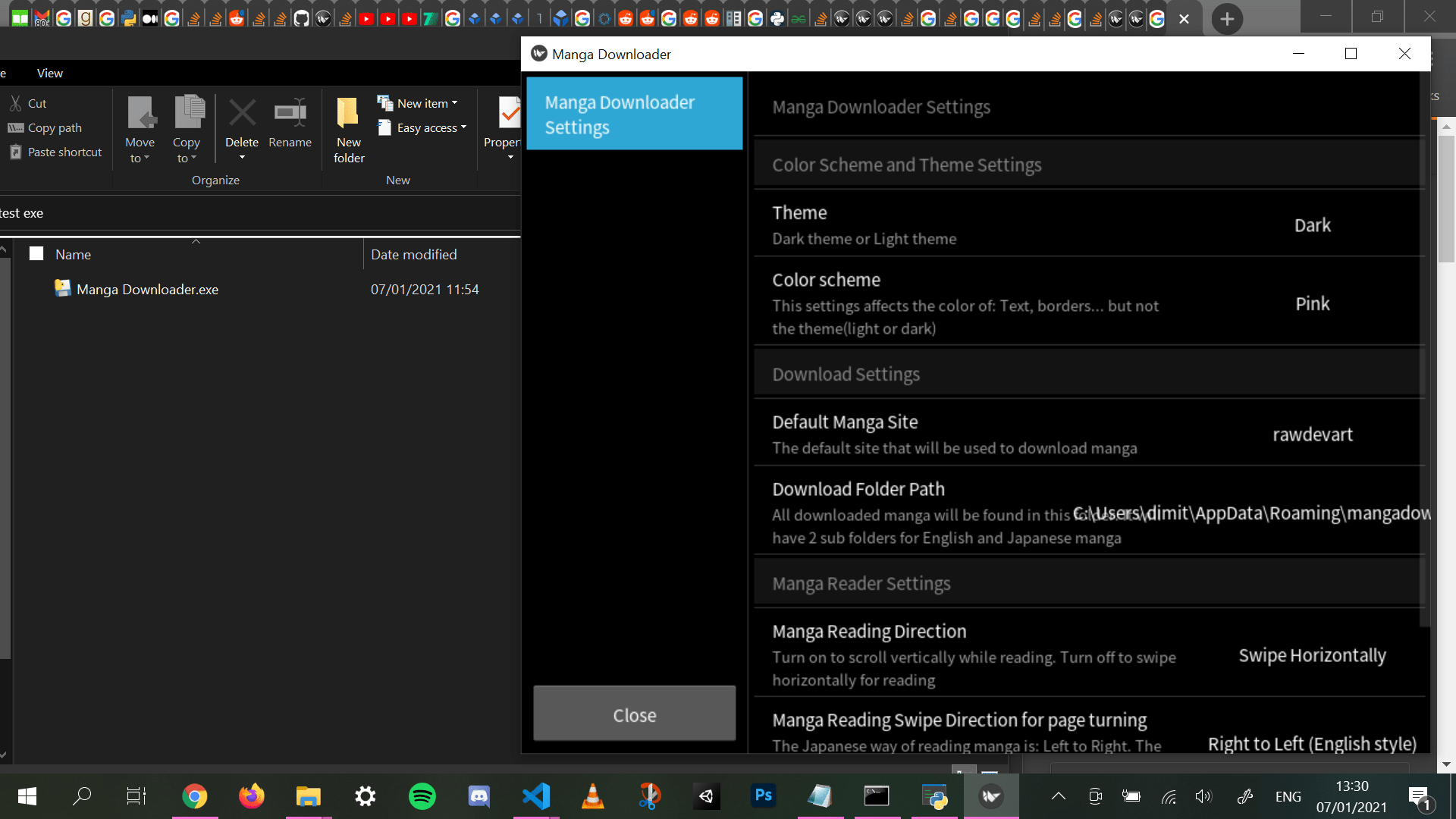1456x819 pixels.
Task: Toggle the select-all checkbox beside Name
Action: 36,254
